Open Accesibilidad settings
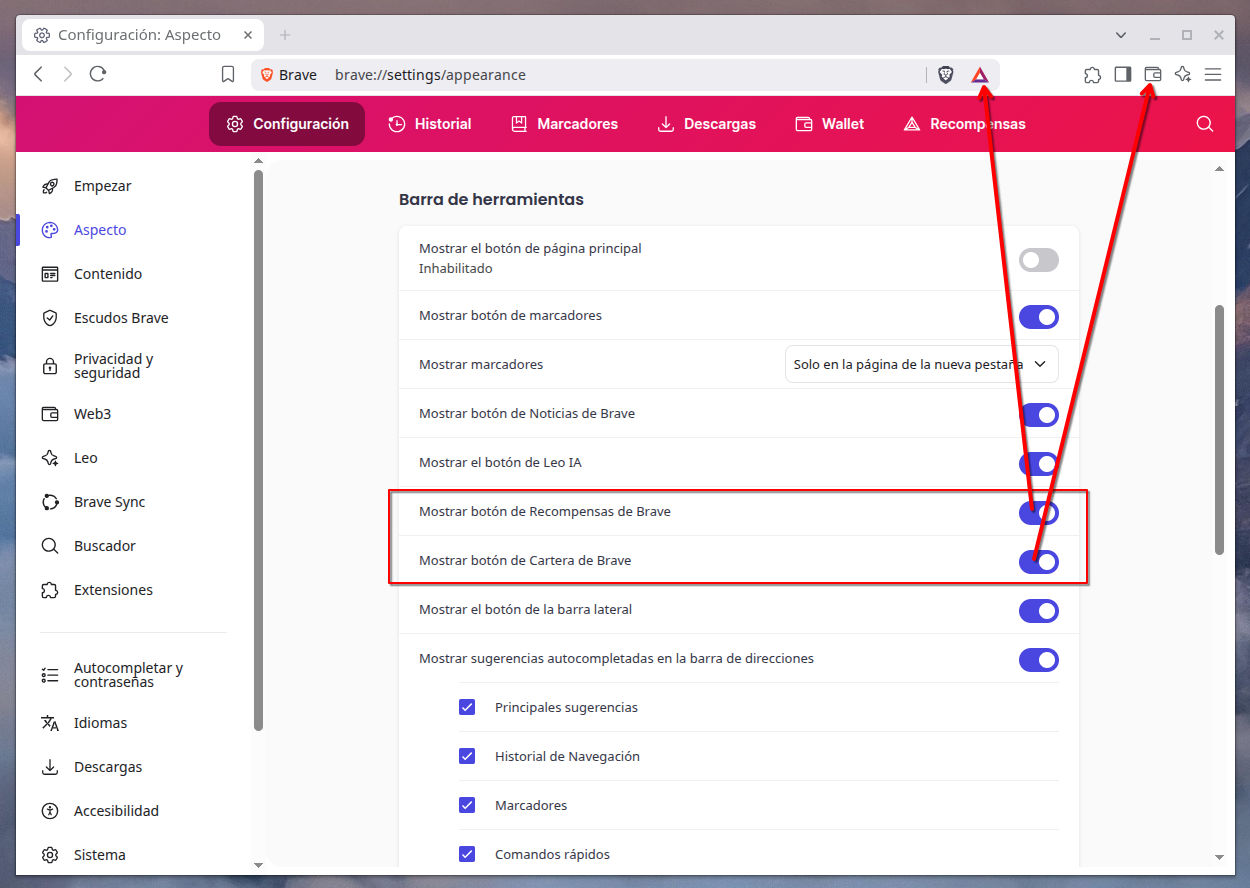1250x888 pixels. 116,811
